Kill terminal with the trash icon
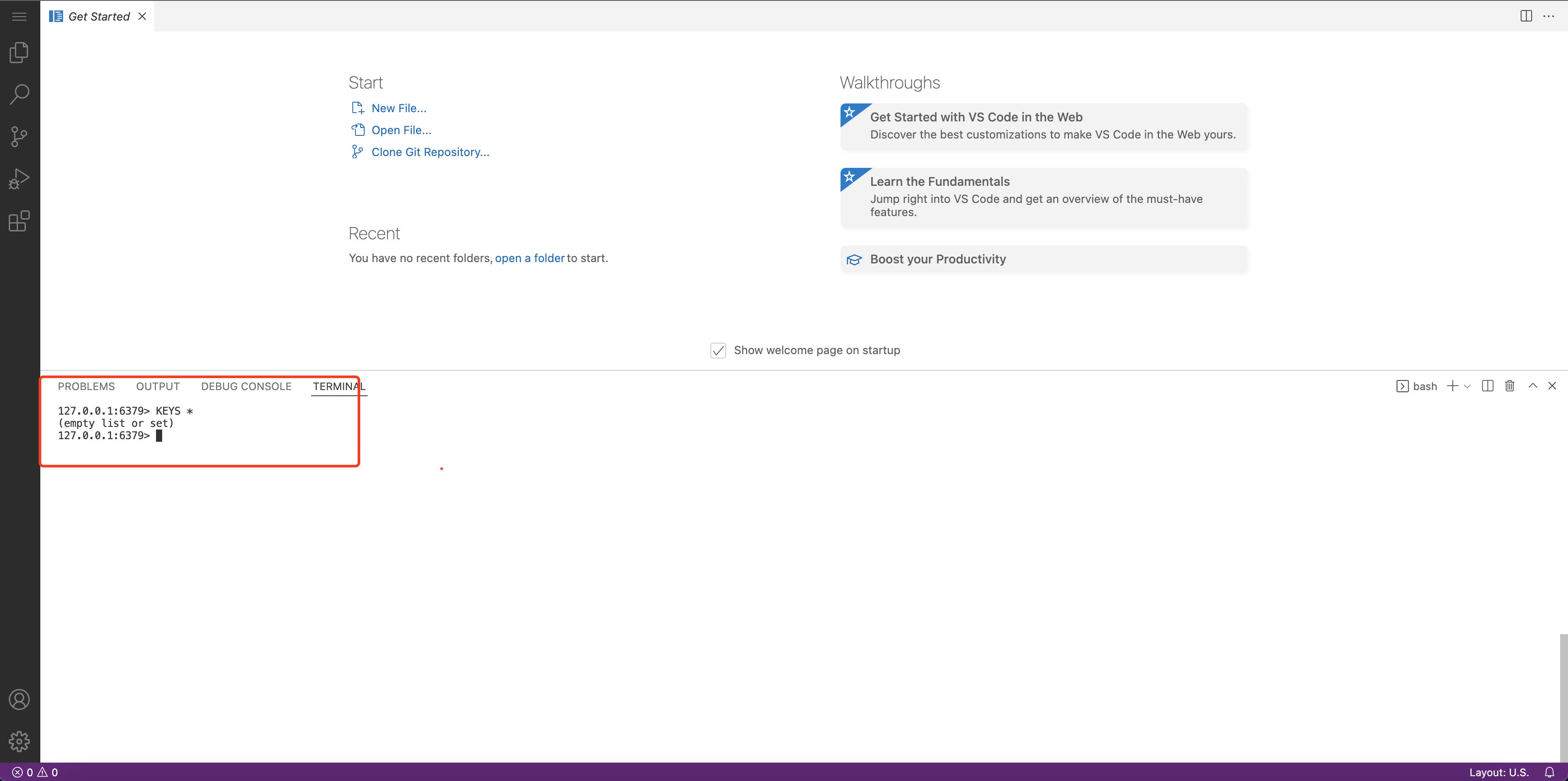The width and height of the screenshot is (1568, 781). pyautogui.click(x=1510, y=386)
